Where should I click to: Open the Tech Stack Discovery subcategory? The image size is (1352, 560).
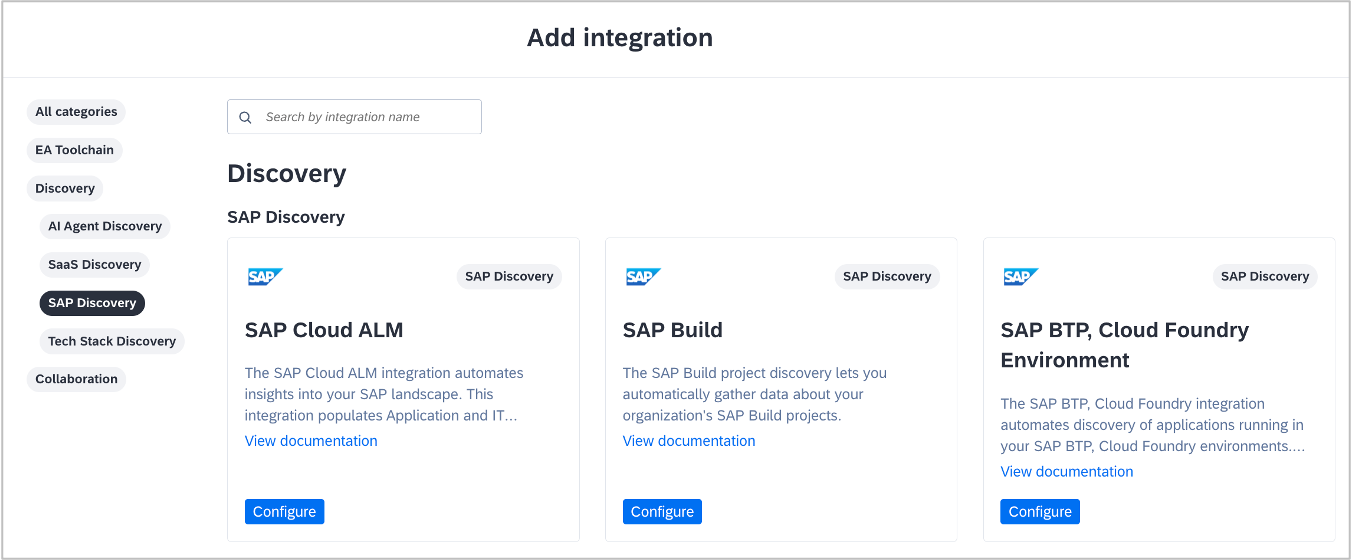(x=112, y=341)
